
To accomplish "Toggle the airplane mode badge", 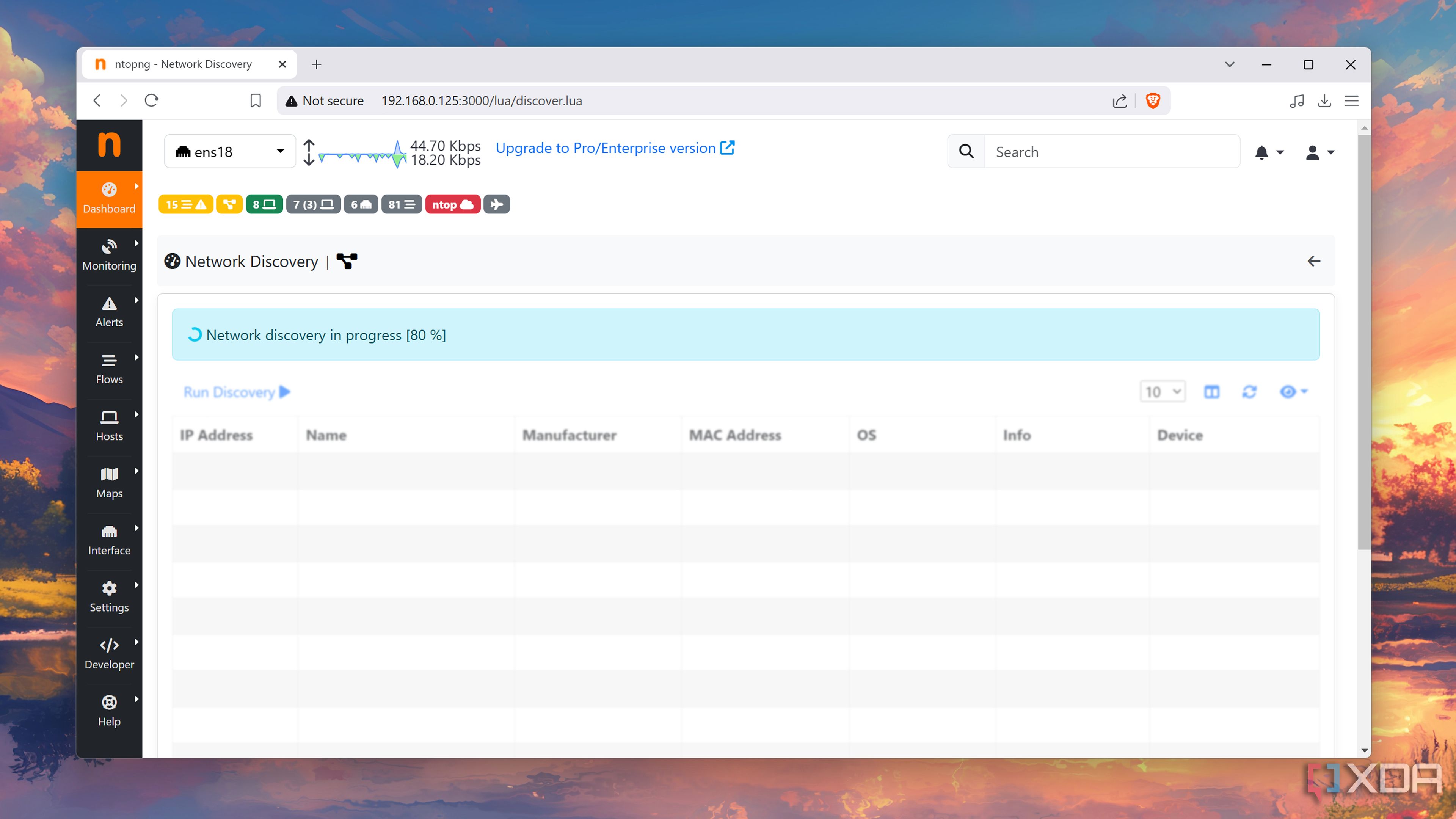I will (496, 204).
